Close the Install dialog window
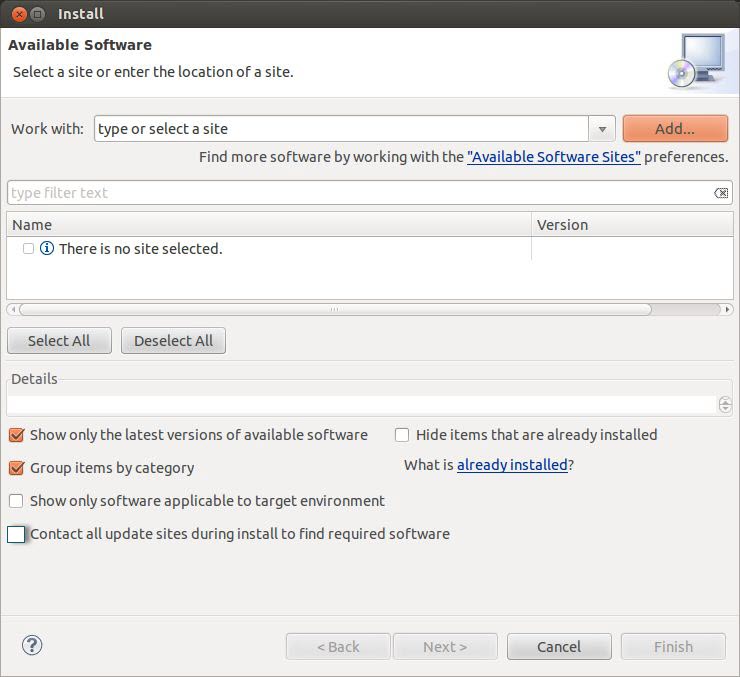 pyautogui.click(x=19, y=14)
